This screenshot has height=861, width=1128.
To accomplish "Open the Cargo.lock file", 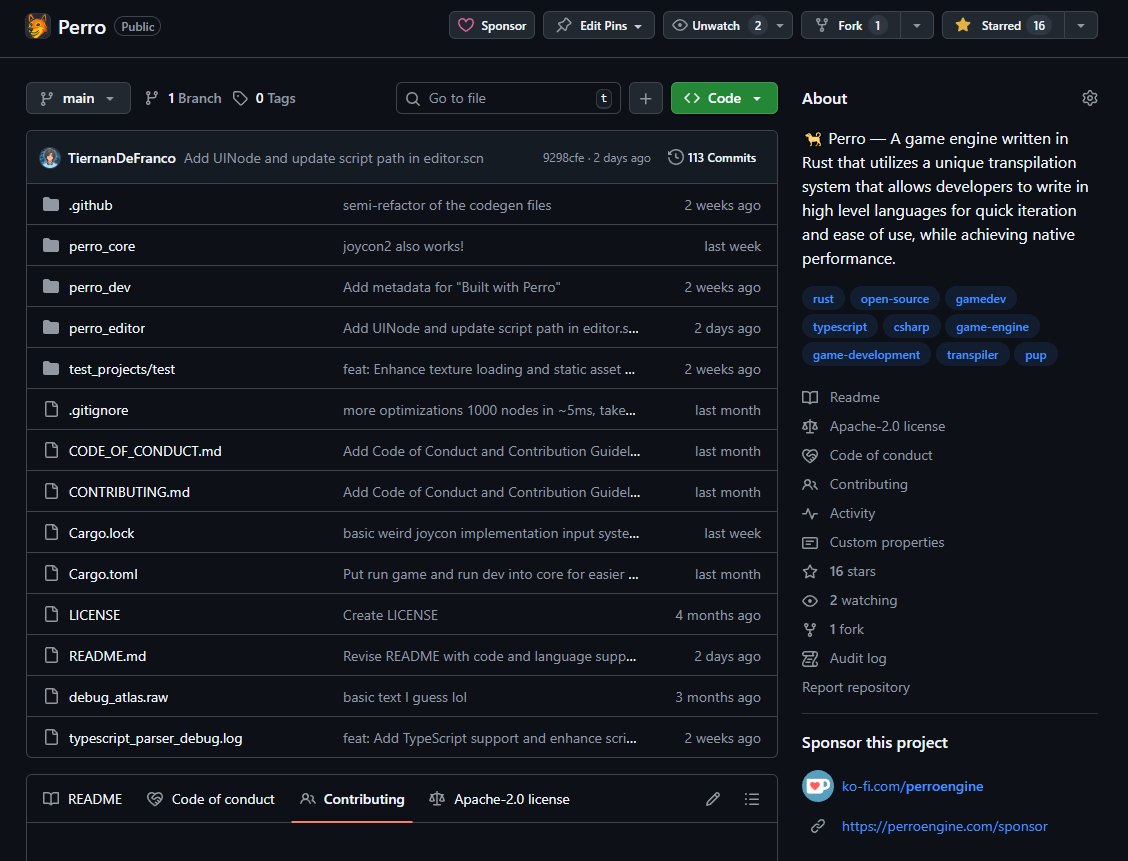I will [x=101, y=533].
